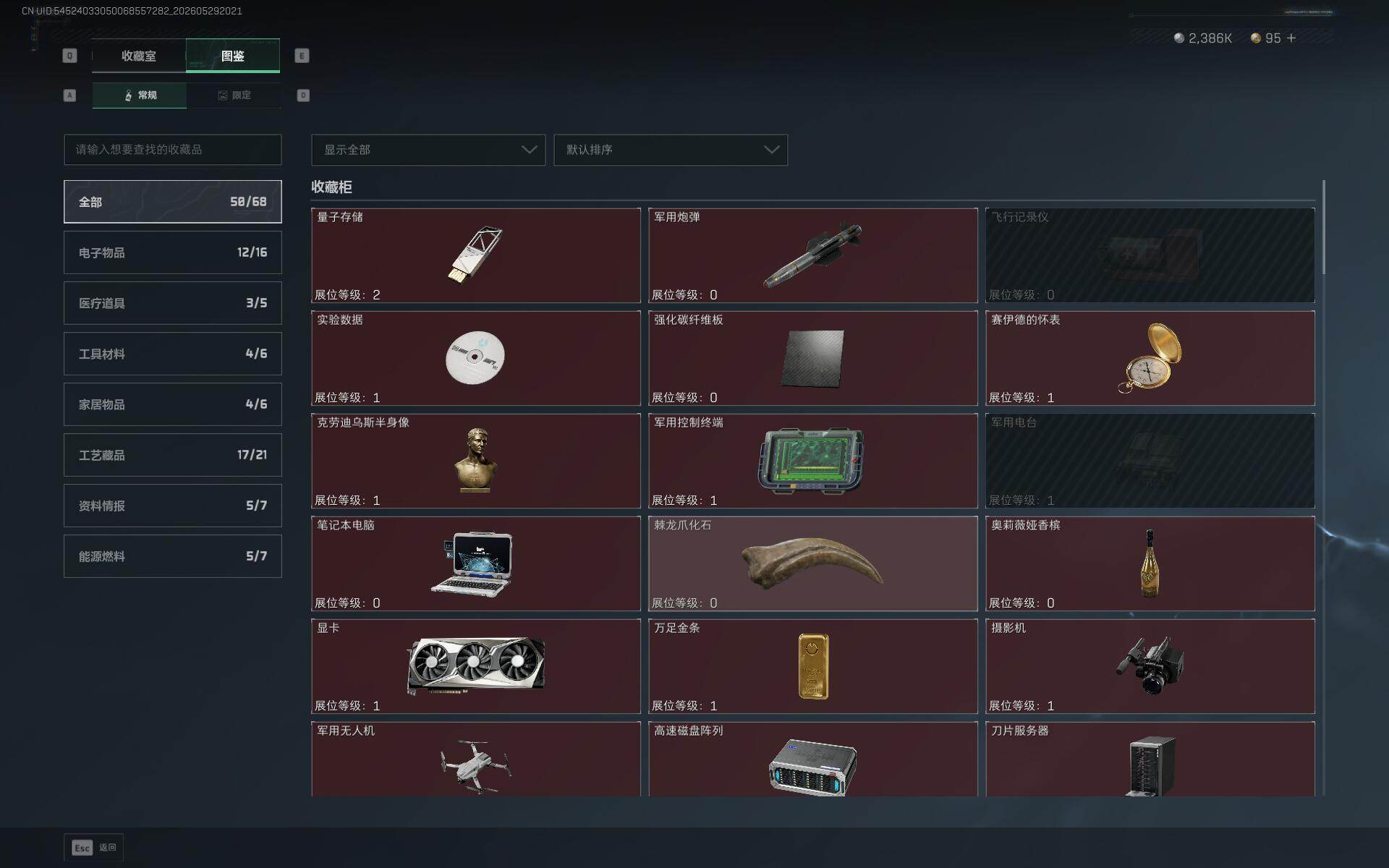Select the 资料情报 5/7 category
Screen dimensions: 1389x868
(x=172, y=506)
